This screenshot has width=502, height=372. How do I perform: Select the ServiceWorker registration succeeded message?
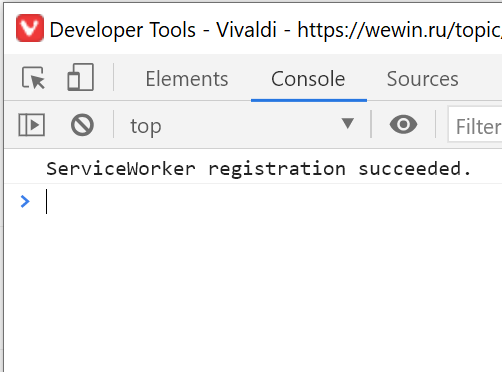click(258, 169)
